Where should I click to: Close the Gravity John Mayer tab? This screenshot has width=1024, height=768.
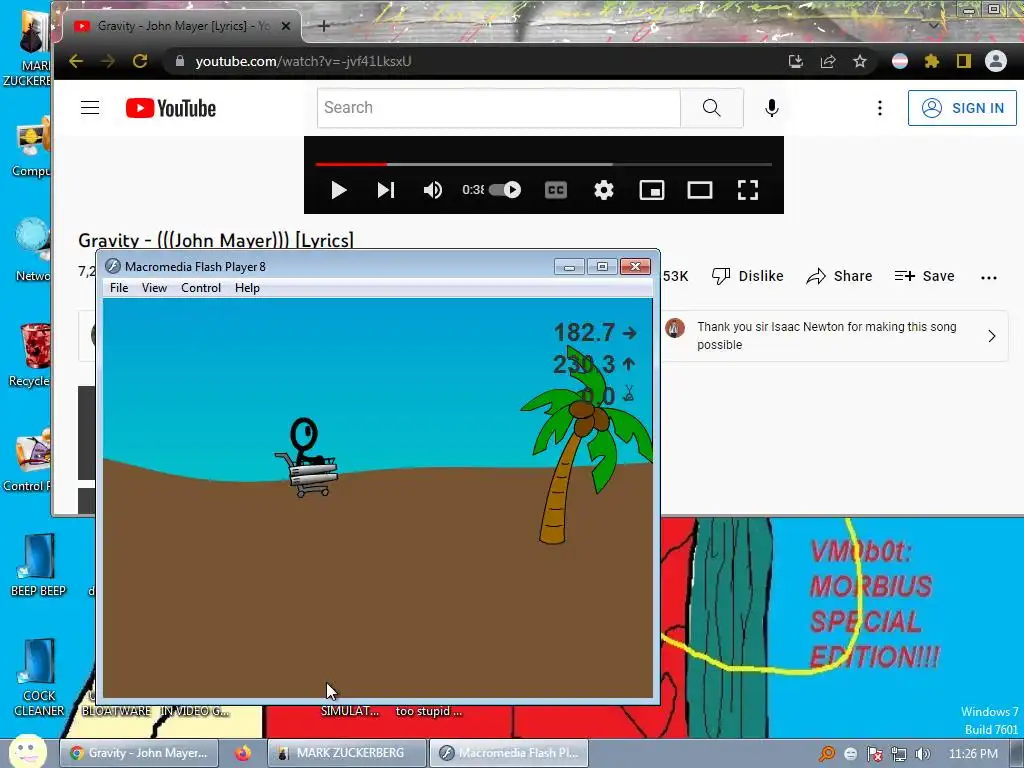click(x=285, y=26)
